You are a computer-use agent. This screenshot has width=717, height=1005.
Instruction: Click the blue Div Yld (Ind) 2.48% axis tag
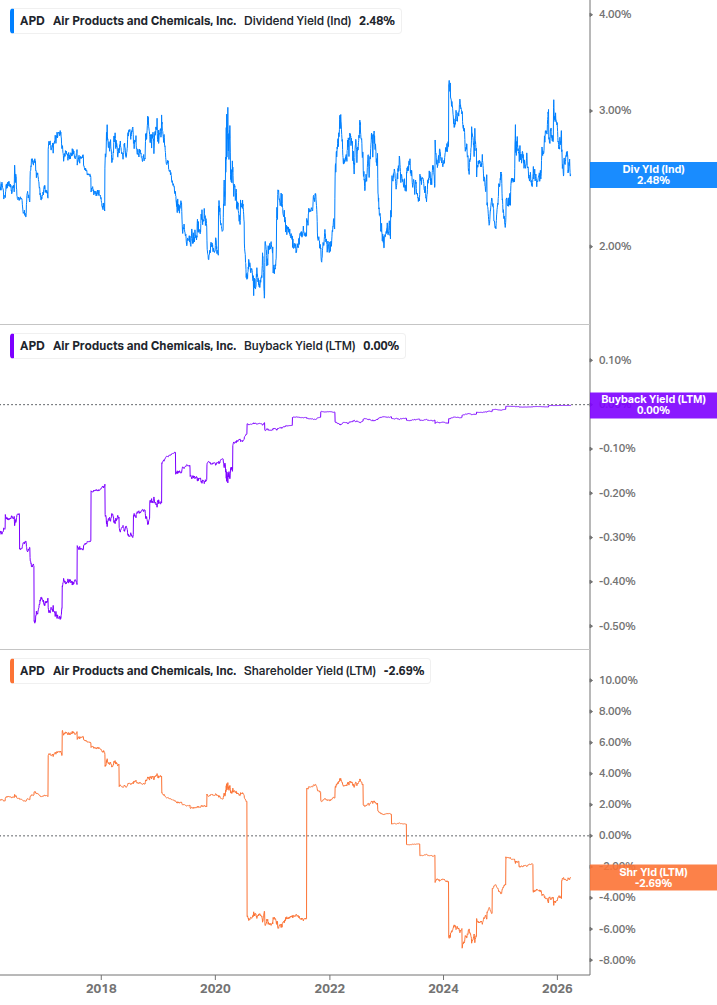[653, 175]
